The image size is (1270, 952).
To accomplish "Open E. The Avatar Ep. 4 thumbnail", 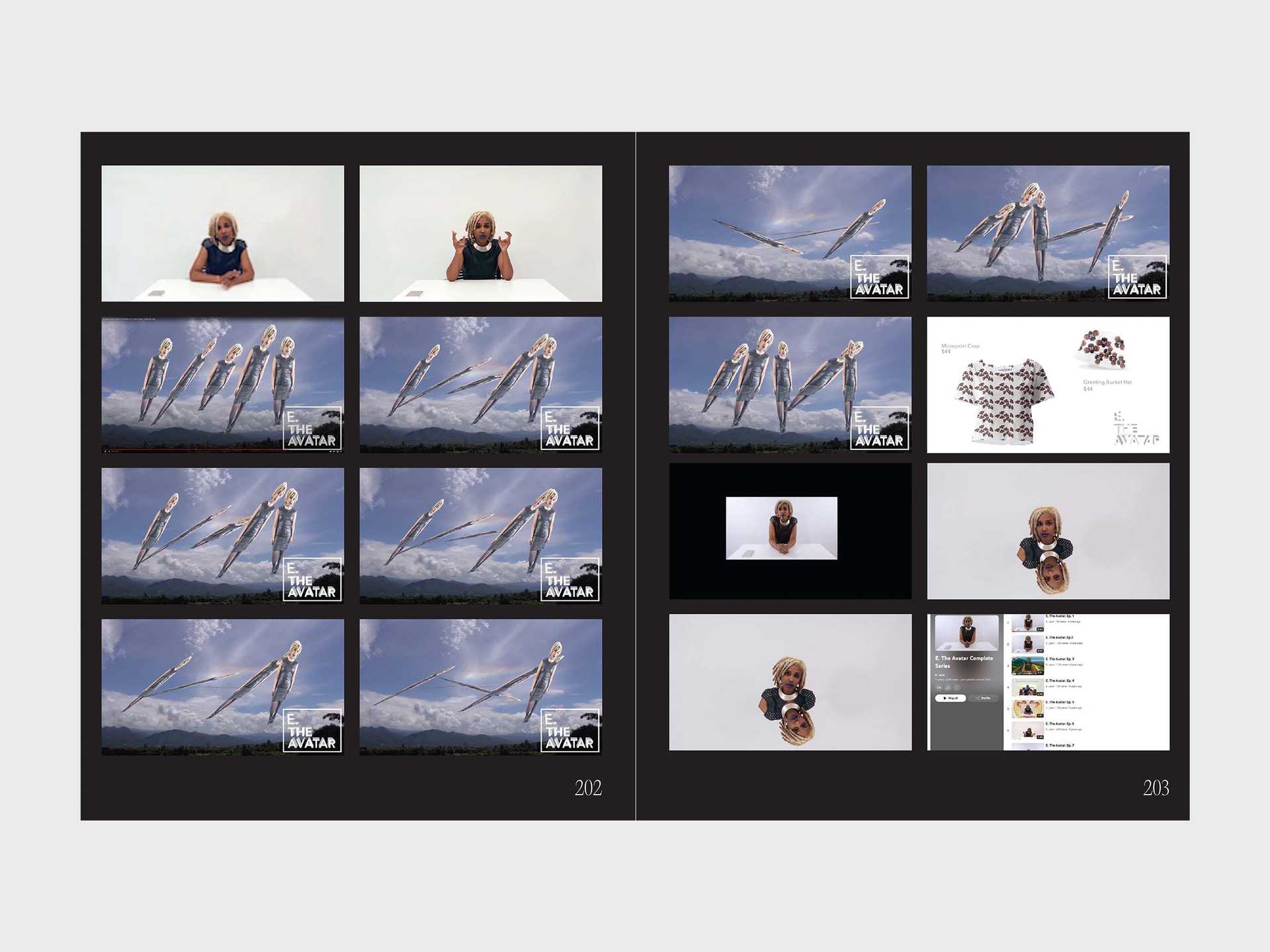I will 1028,687.
